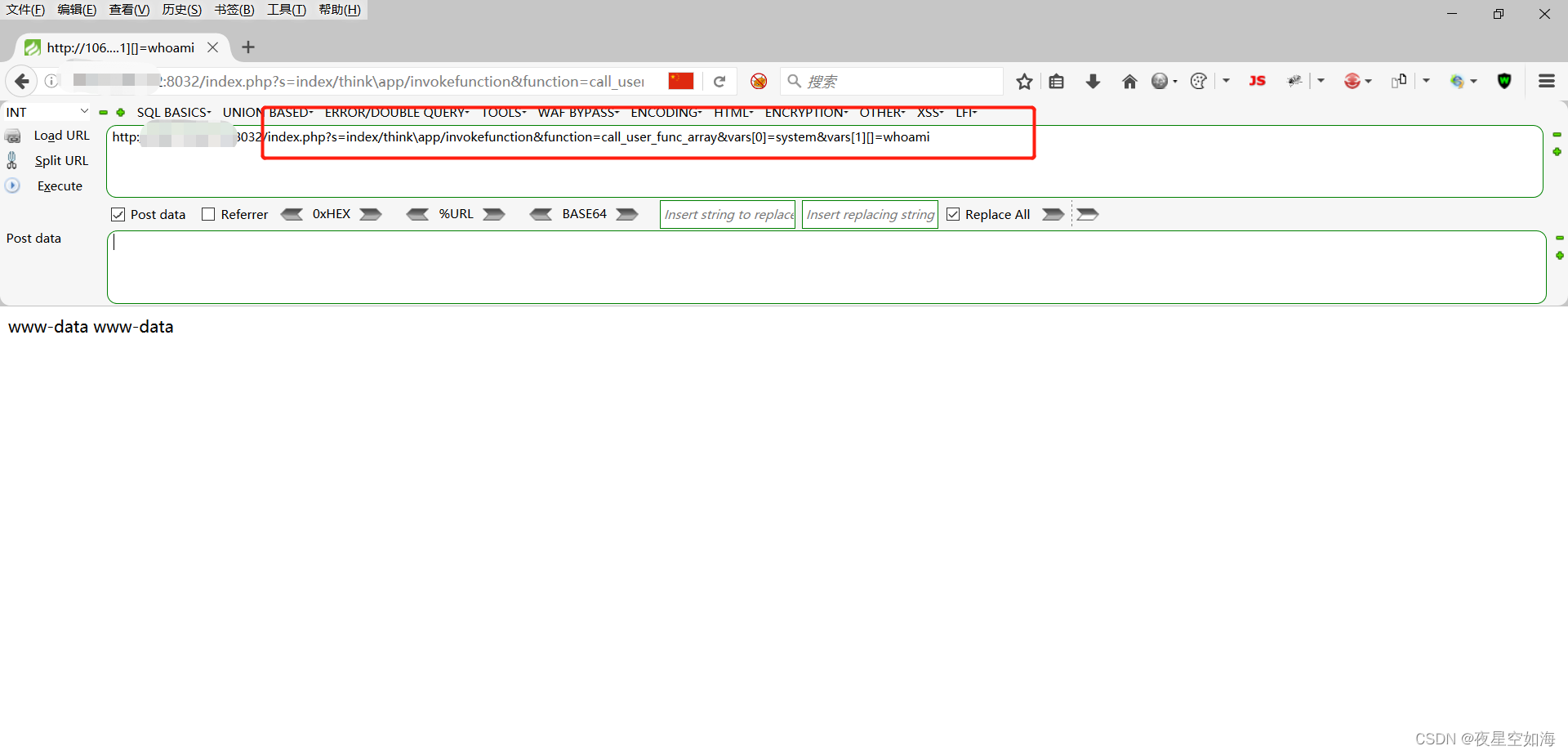Screen dimensions: 1568x755
Task: Go back using the browser back arrow
Action: (x=22, y=81)
